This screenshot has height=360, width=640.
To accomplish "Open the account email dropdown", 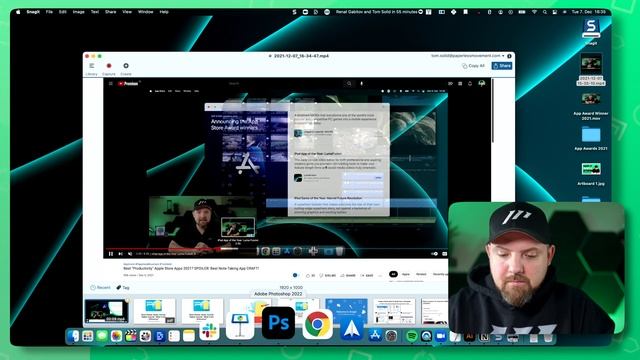I will pyautogui.click(x=467, y=56).
